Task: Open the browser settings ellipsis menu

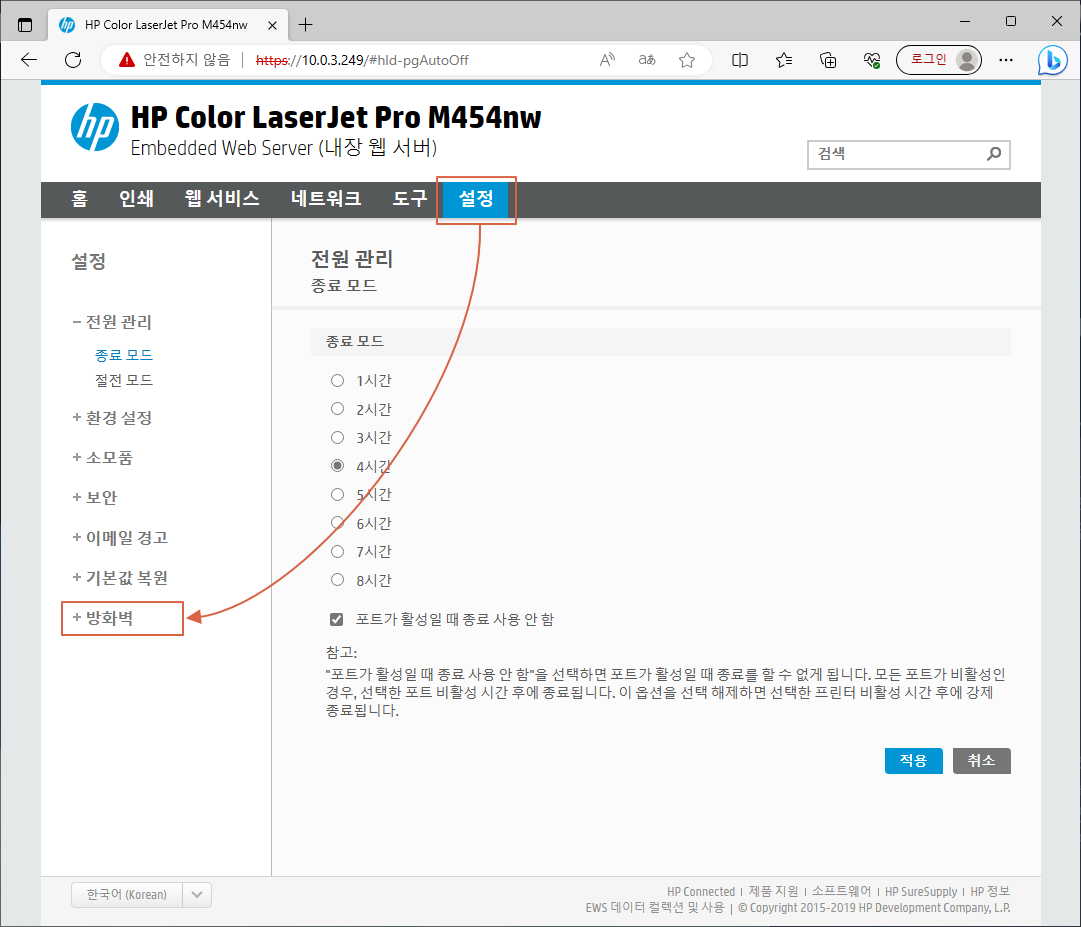Action: (1006, 60)
